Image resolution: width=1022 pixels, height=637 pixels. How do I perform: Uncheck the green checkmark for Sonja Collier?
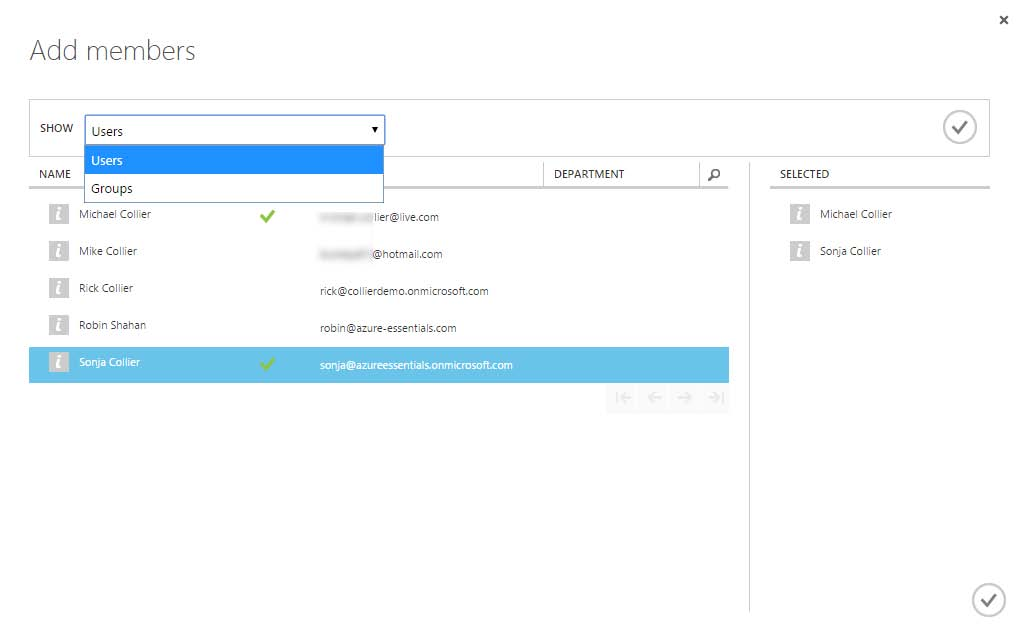point(267,364)
